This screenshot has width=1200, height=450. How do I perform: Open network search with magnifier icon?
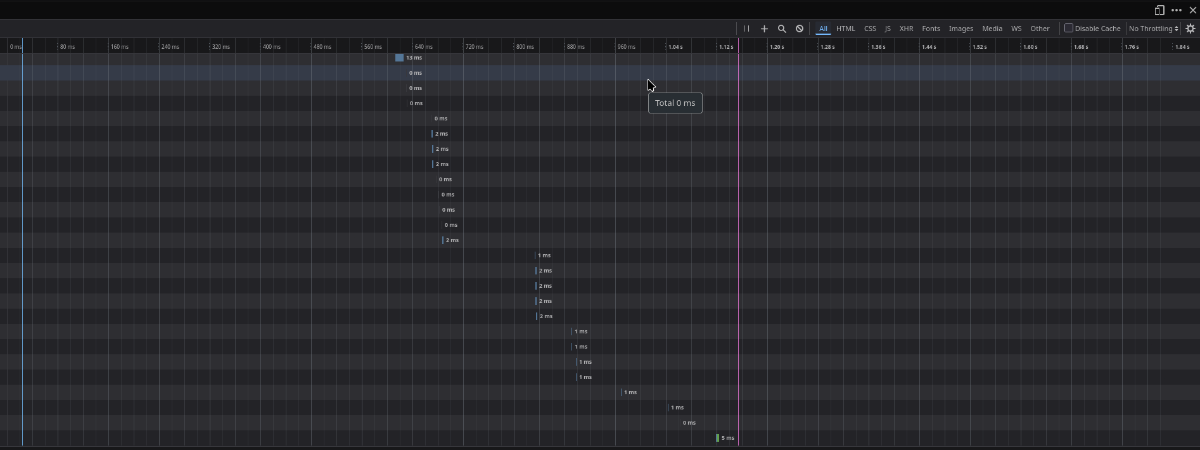pyautogui.click(x=782, y=29)
